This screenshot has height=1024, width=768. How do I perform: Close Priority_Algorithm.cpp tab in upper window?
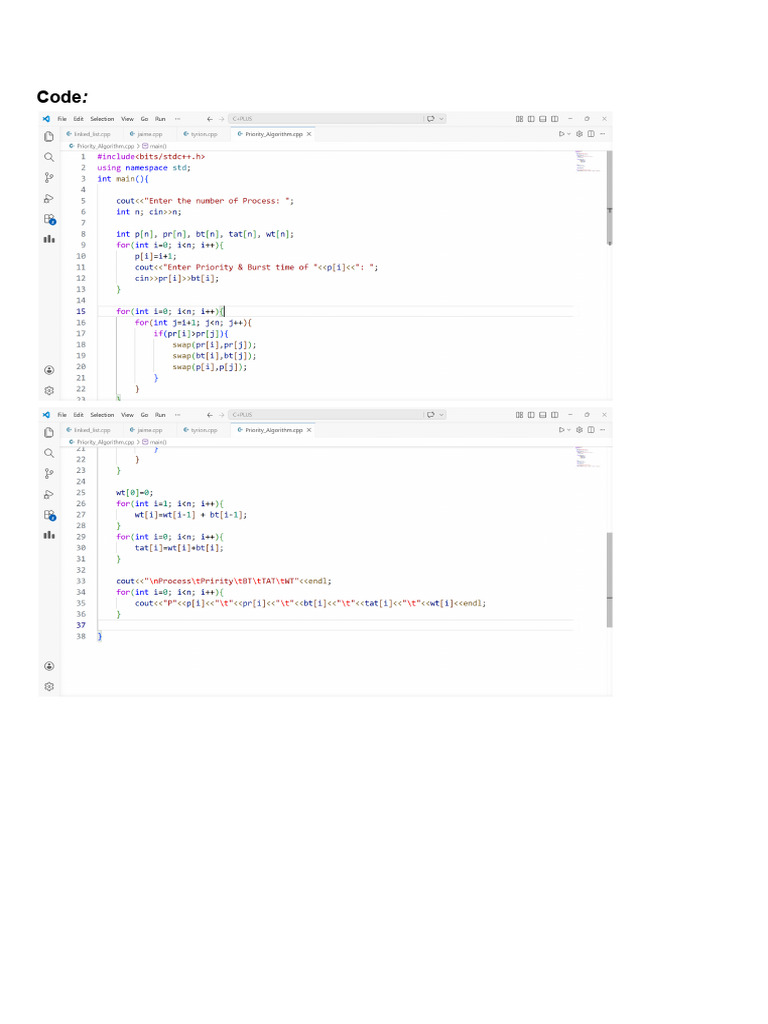click(x=309, y=134)
